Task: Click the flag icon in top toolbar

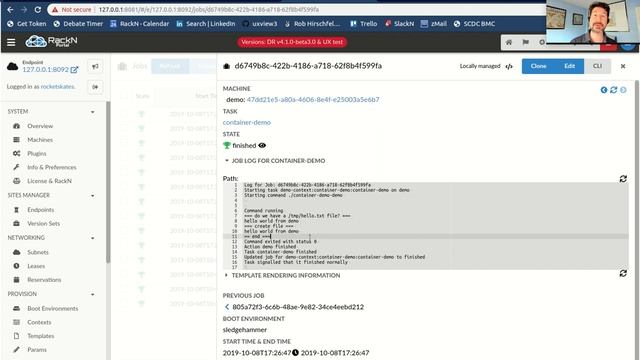Action: point(525,42)
